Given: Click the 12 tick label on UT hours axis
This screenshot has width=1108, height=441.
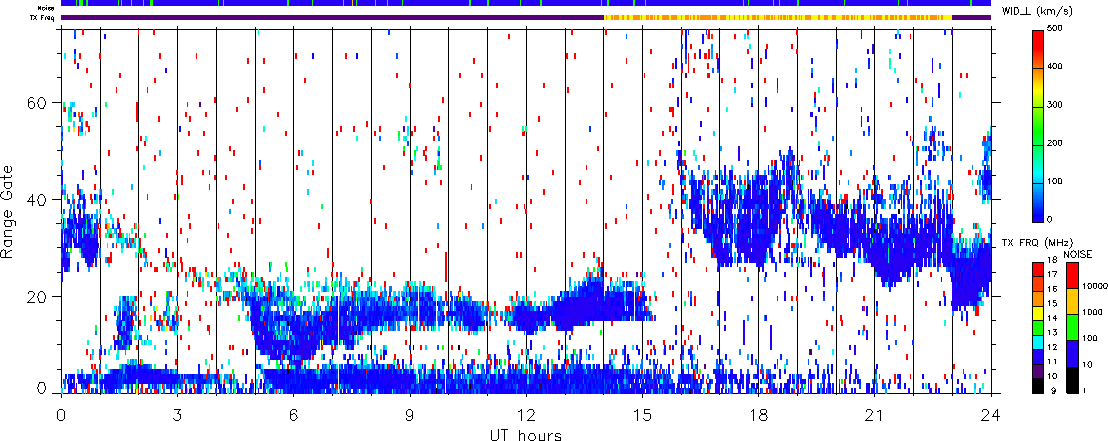Looking at the screenshot, I should point(526,412).
